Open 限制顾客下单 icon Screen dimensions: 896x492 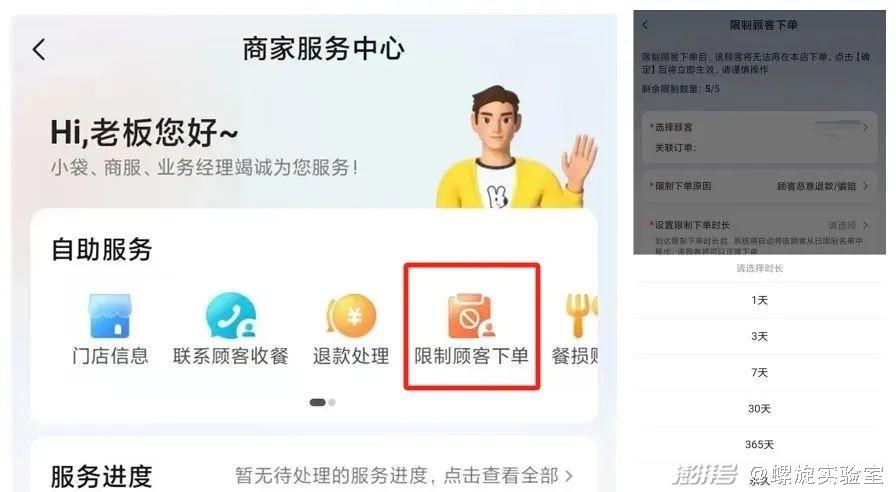pyautogui.click(x=471, y=316)
